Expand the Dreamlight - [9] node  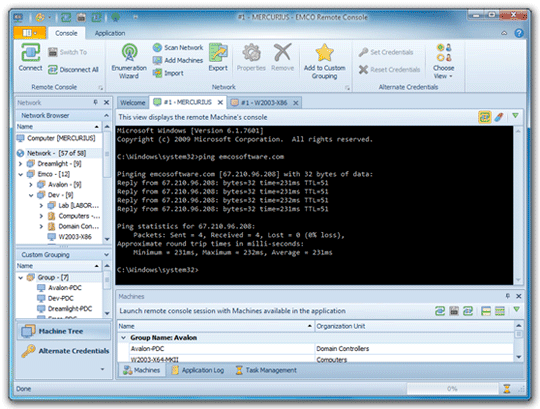(x=20, y=164)
